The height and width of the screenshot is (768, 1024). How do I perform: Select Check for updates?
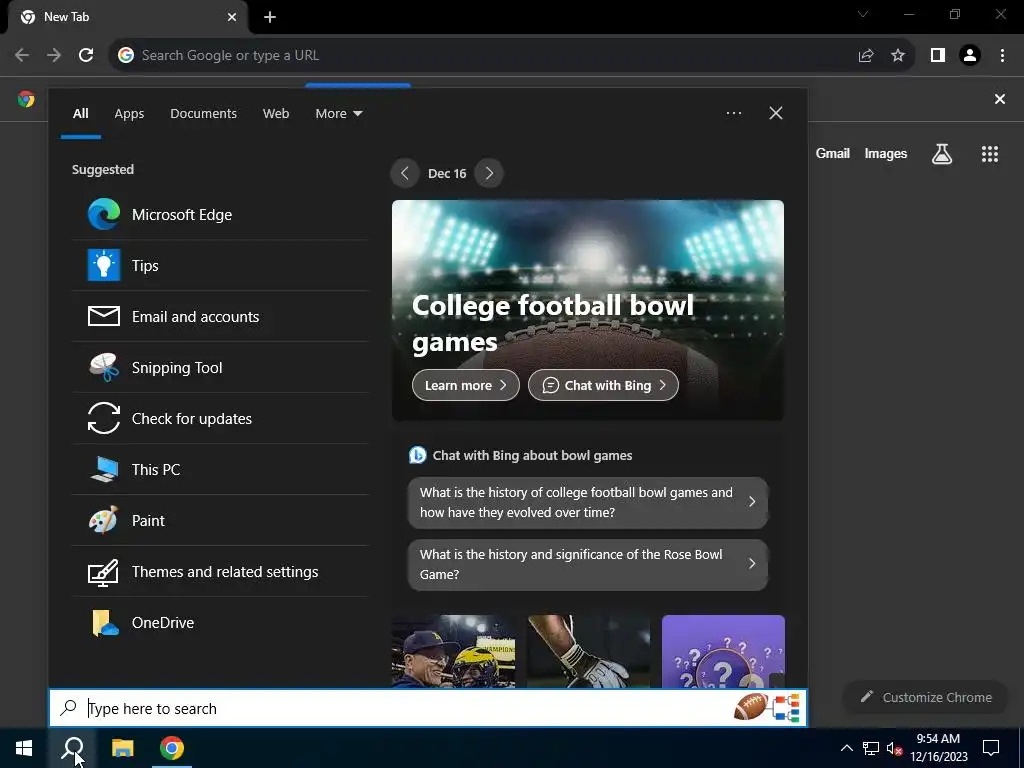pos(220,419)
